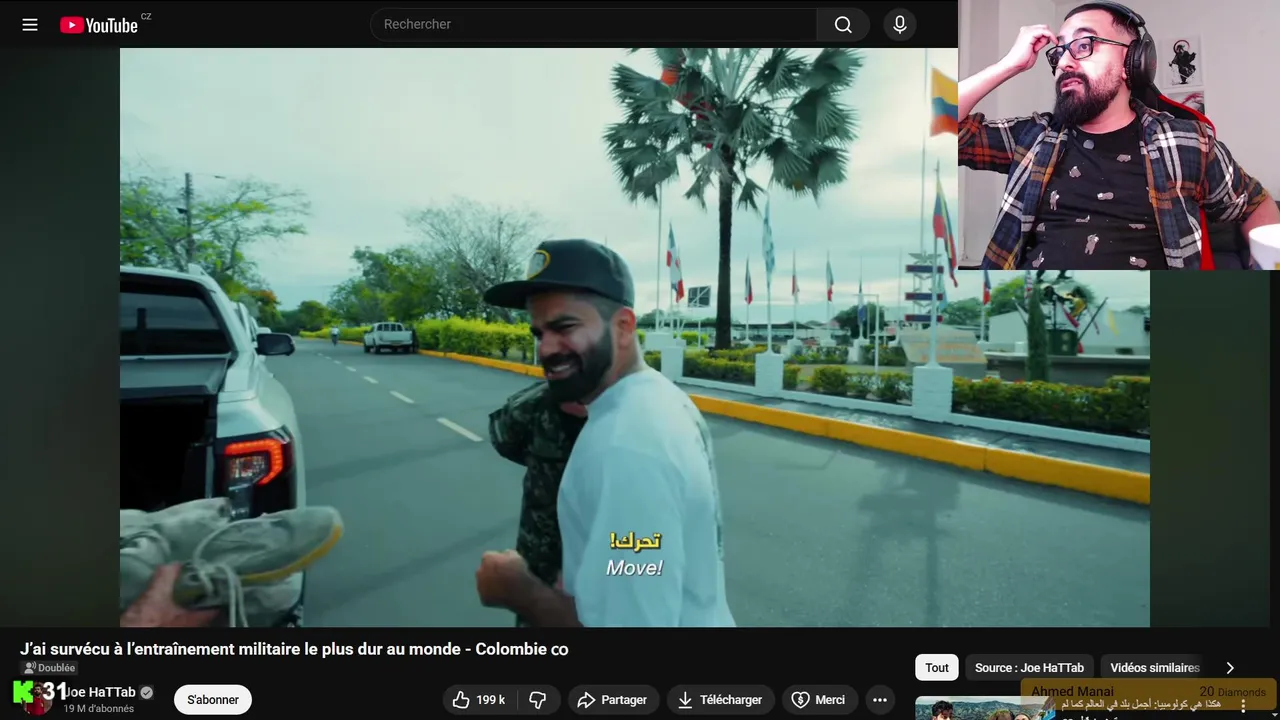The height and width of the screenshot is (720, 1280).
Task: Open the Joe HaTTab channel name
Action: [100, 692]
